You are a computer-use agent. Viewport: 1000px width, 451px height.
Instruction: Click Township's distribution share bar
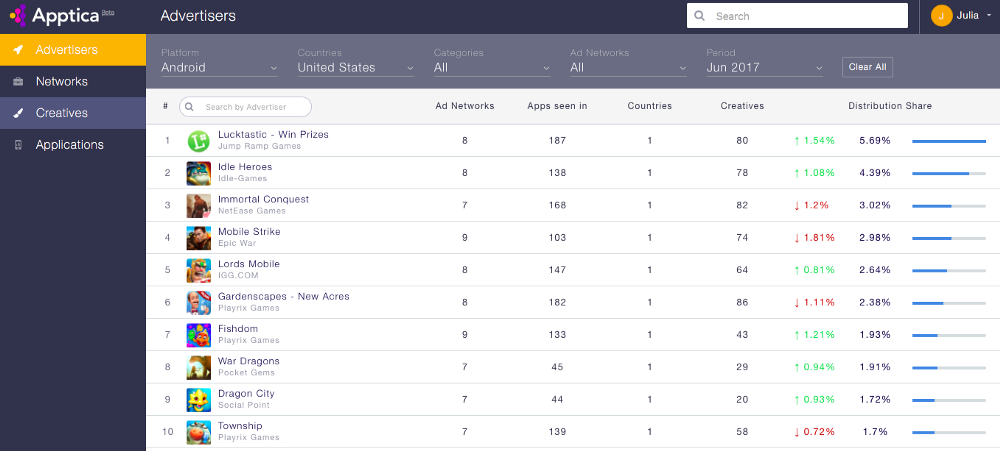[949, 432]
